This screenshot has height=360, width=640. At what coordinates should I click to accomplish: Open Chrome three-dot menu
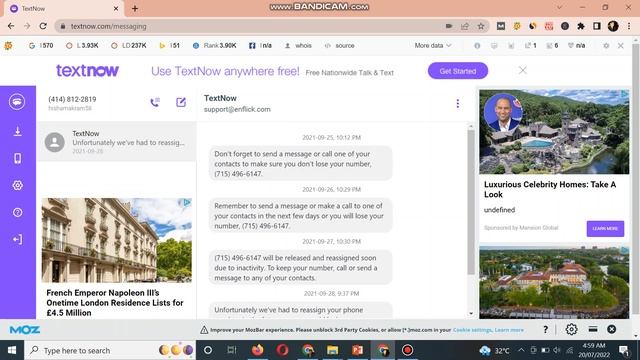click(x=629, y=26)
